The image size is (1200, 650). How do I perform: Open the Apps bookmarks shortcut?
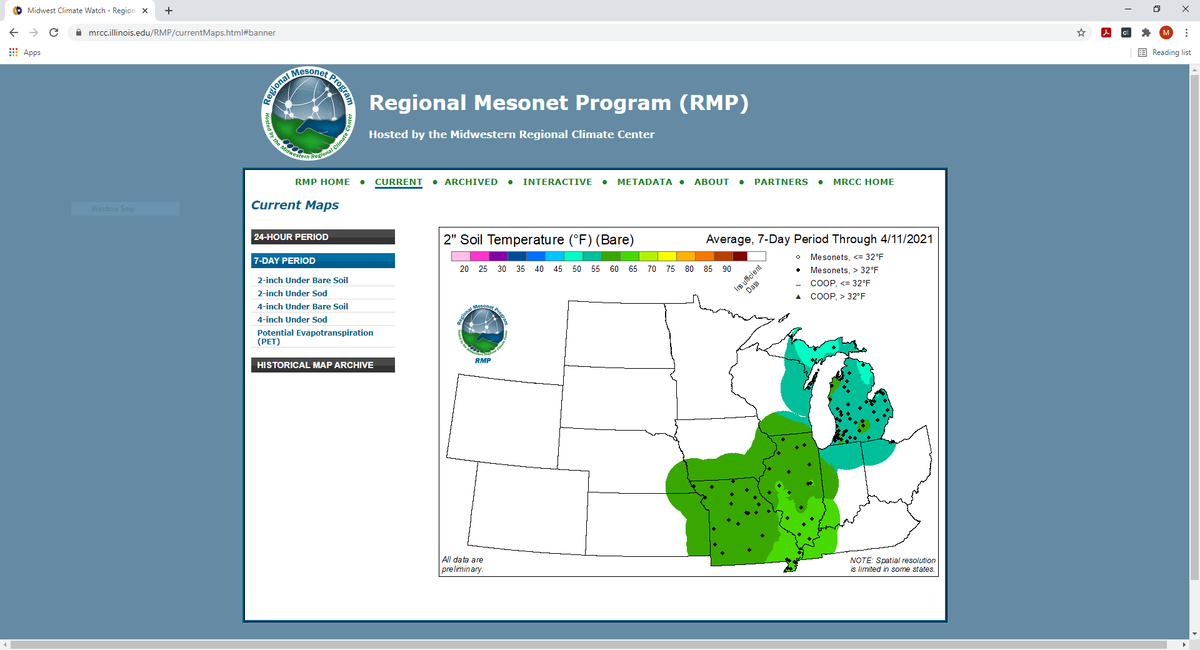click(x=25, y=52)
